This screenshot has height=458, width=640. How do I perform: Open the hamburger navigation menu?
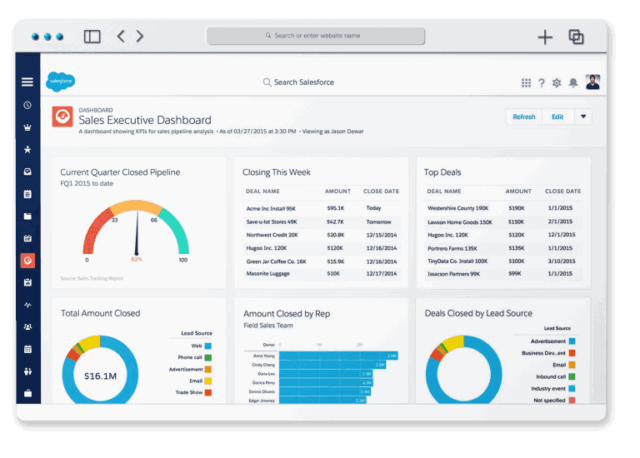27,82
